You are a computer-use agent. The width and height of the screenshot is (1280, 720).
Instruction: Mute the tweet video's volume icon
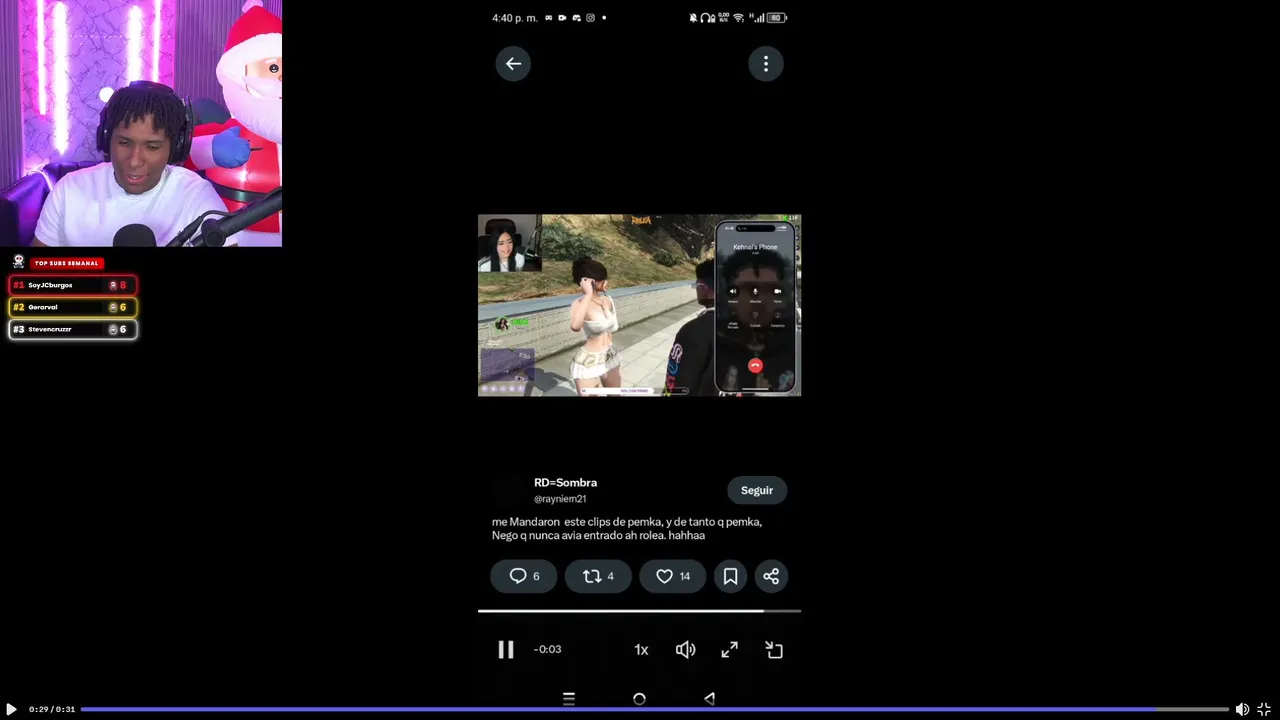[x=685, y=650]
